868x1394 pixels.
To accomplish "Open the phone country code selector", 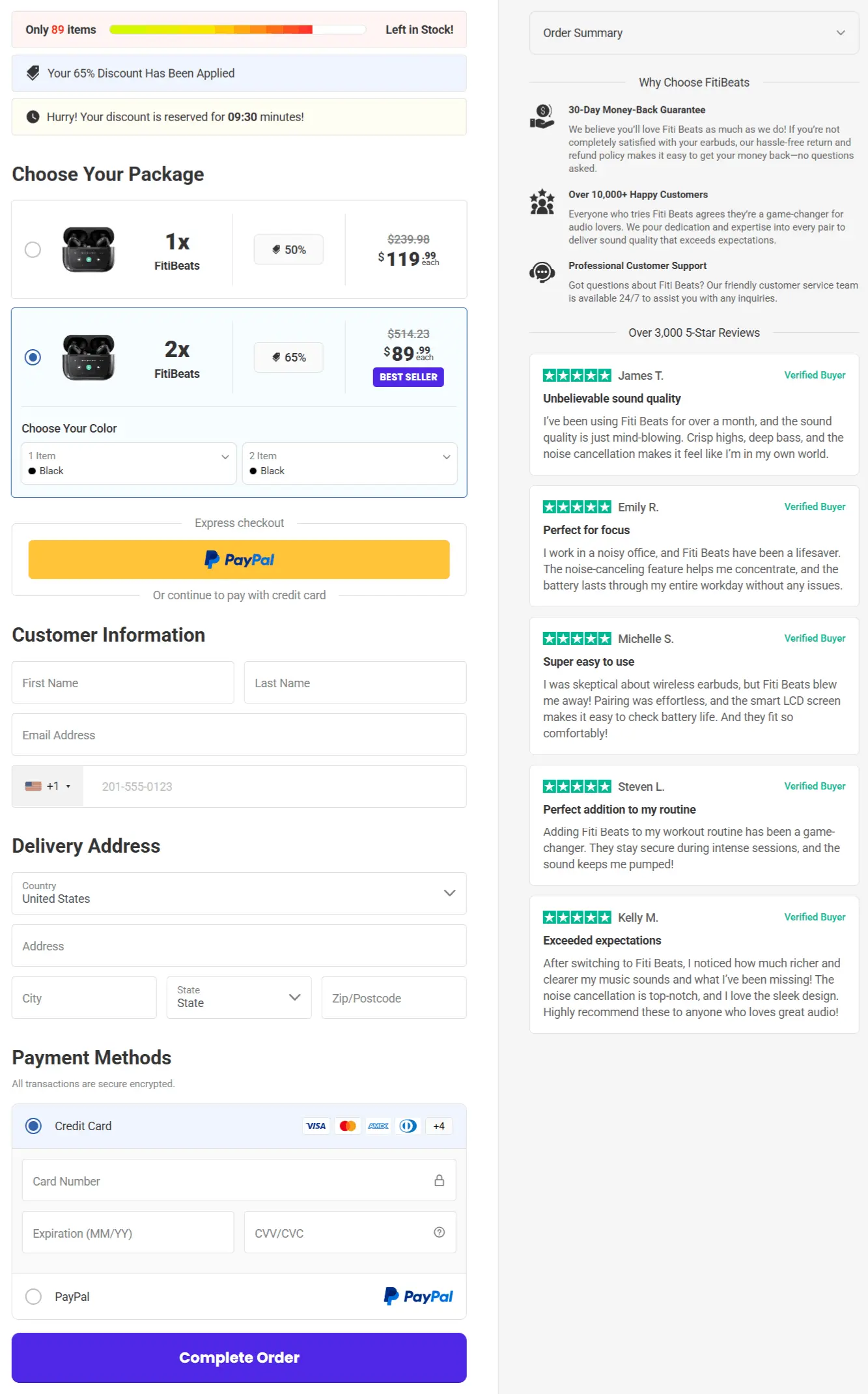I will pos(48,786).
